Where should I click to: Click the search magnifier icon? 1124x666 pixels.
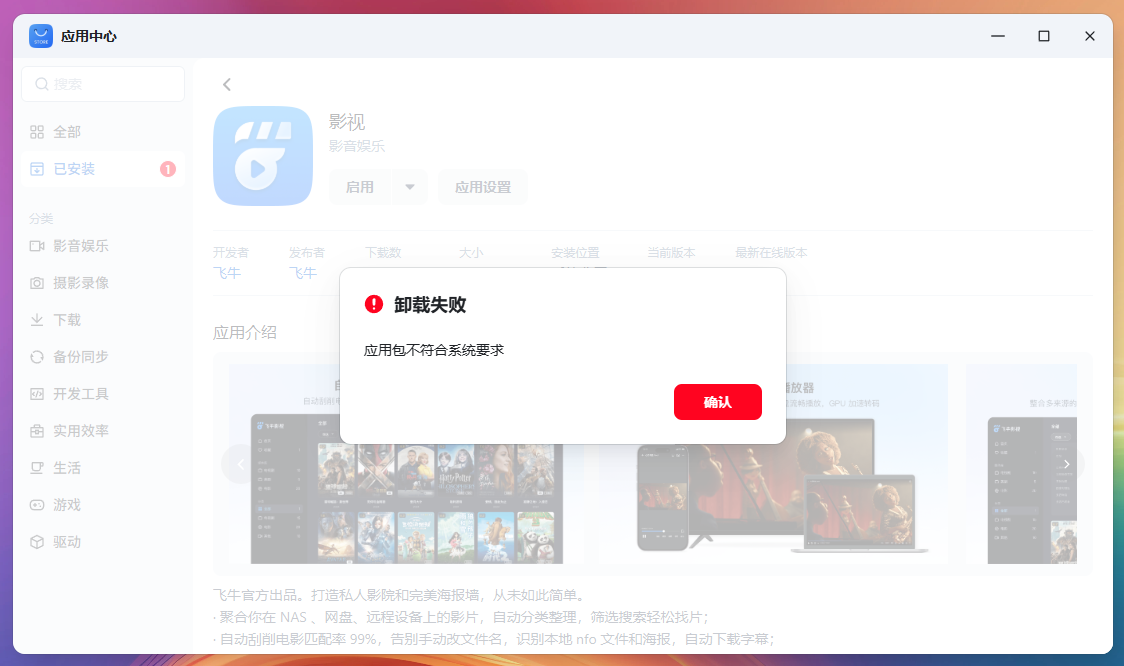[42, 84]
